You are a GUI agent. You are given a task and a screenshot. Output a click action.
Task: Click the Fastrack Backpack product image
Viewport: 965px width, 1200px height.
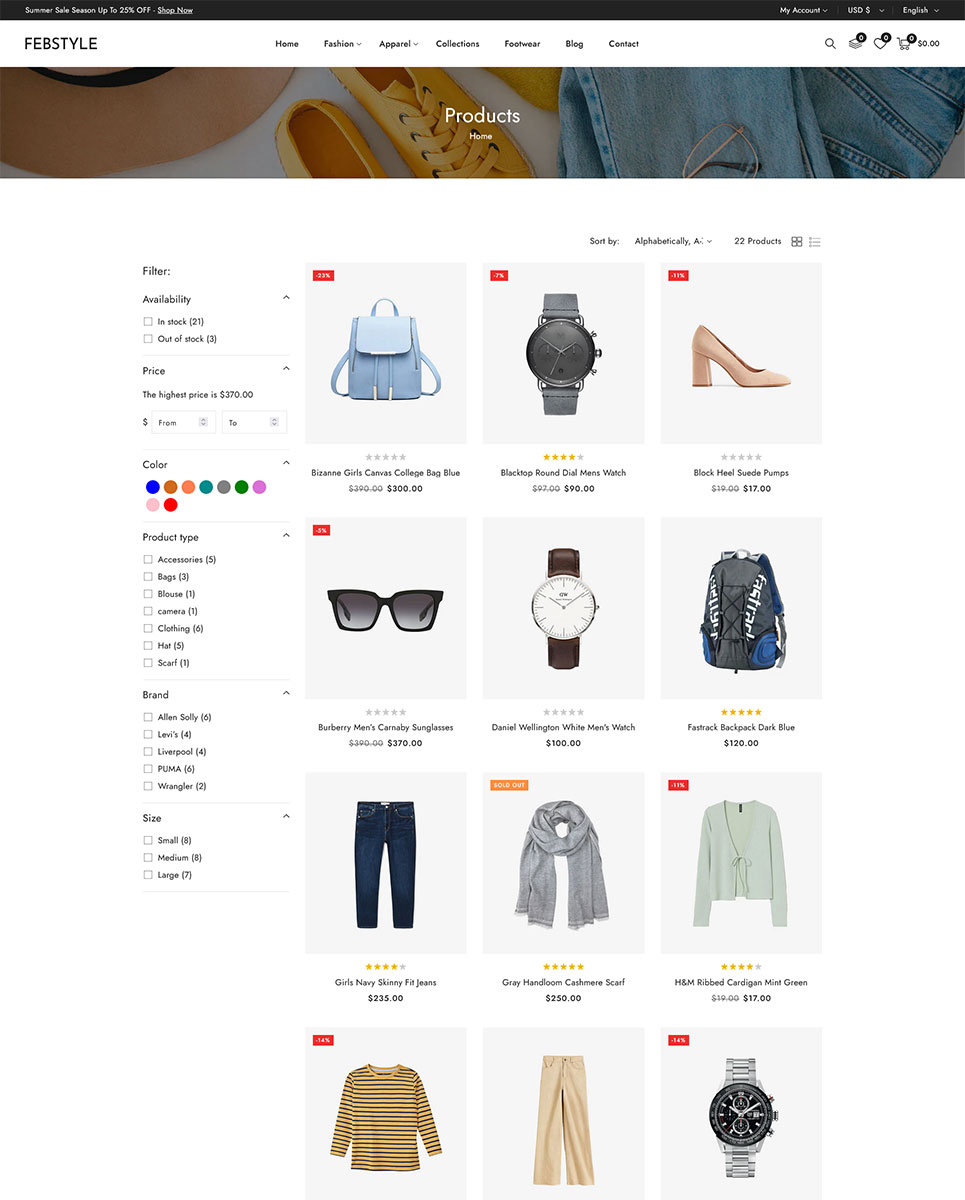[741, 608]
